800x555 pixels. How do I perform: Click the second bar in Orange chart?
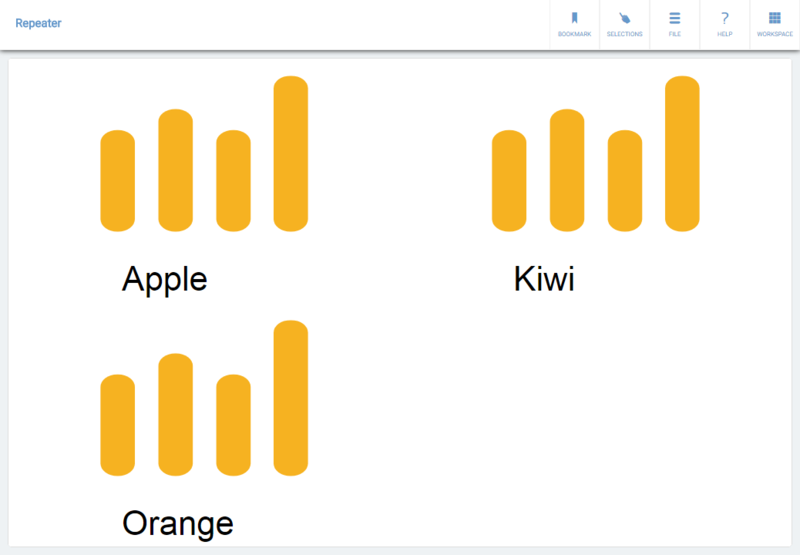click(176, 414)
